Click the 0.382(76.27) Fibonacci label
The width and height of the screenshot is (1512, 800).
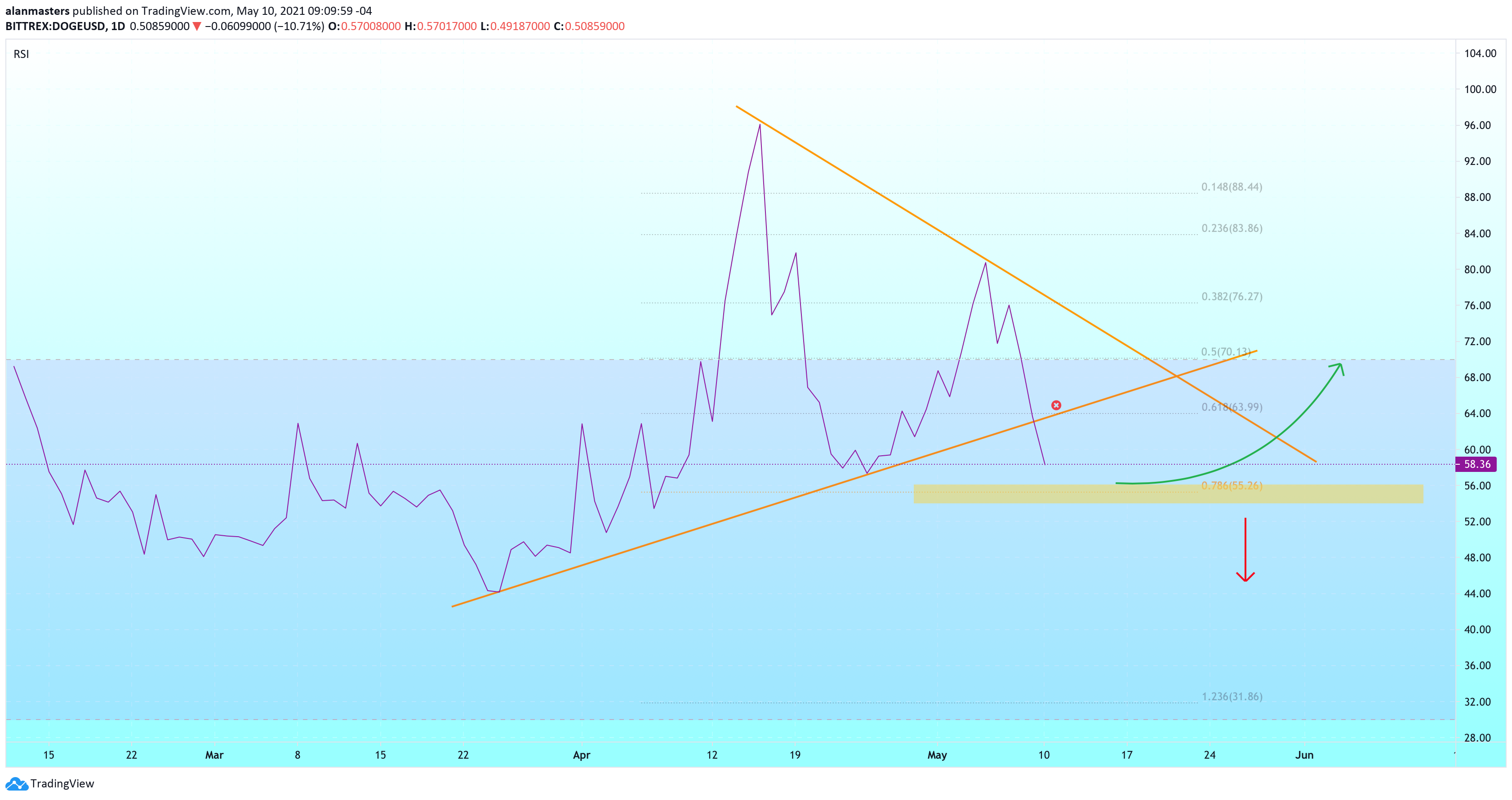coord(1232,297)
